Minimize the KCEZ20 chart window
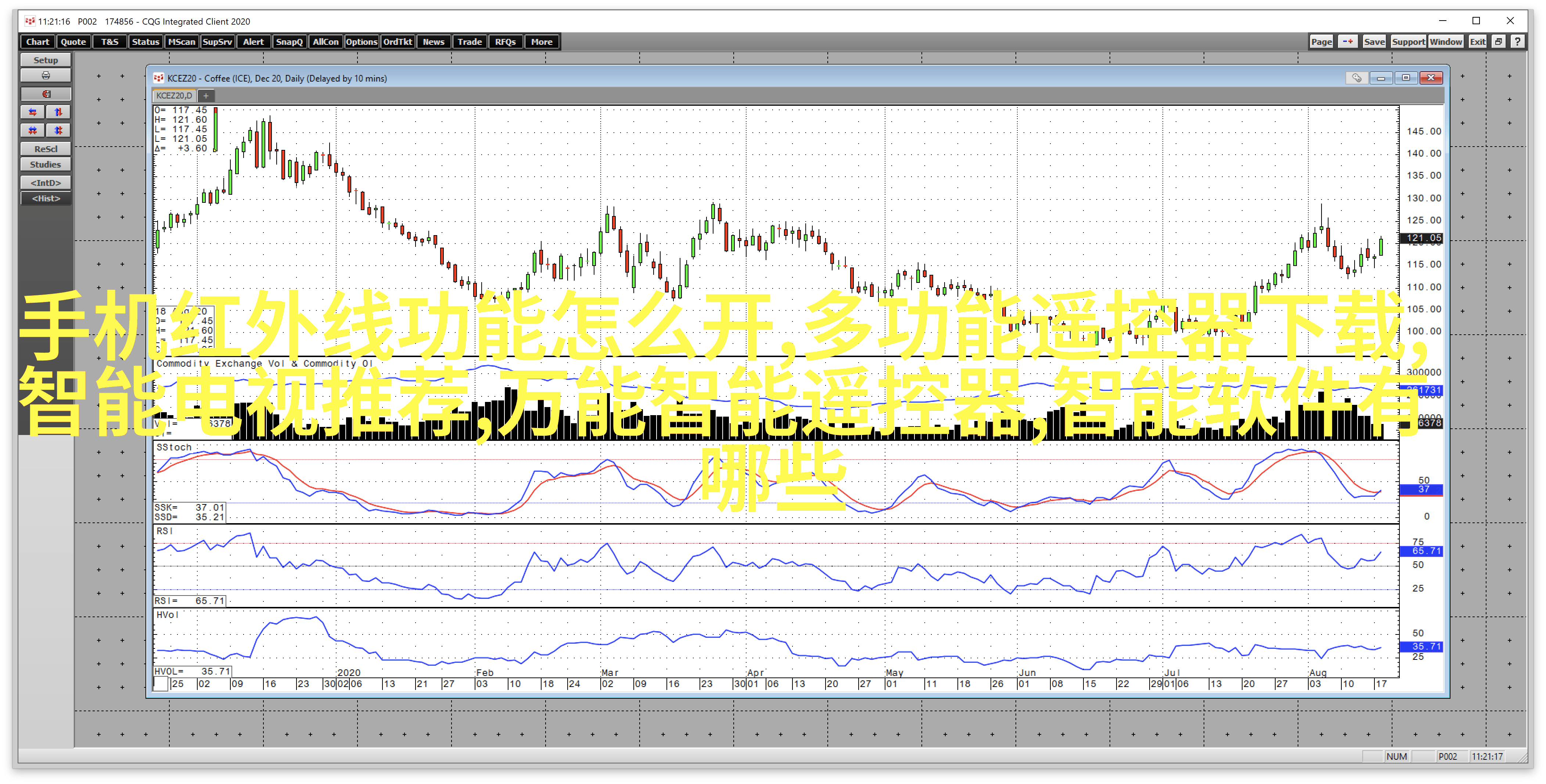This screenshot has height=784, width=1546. click(1381, 78)
